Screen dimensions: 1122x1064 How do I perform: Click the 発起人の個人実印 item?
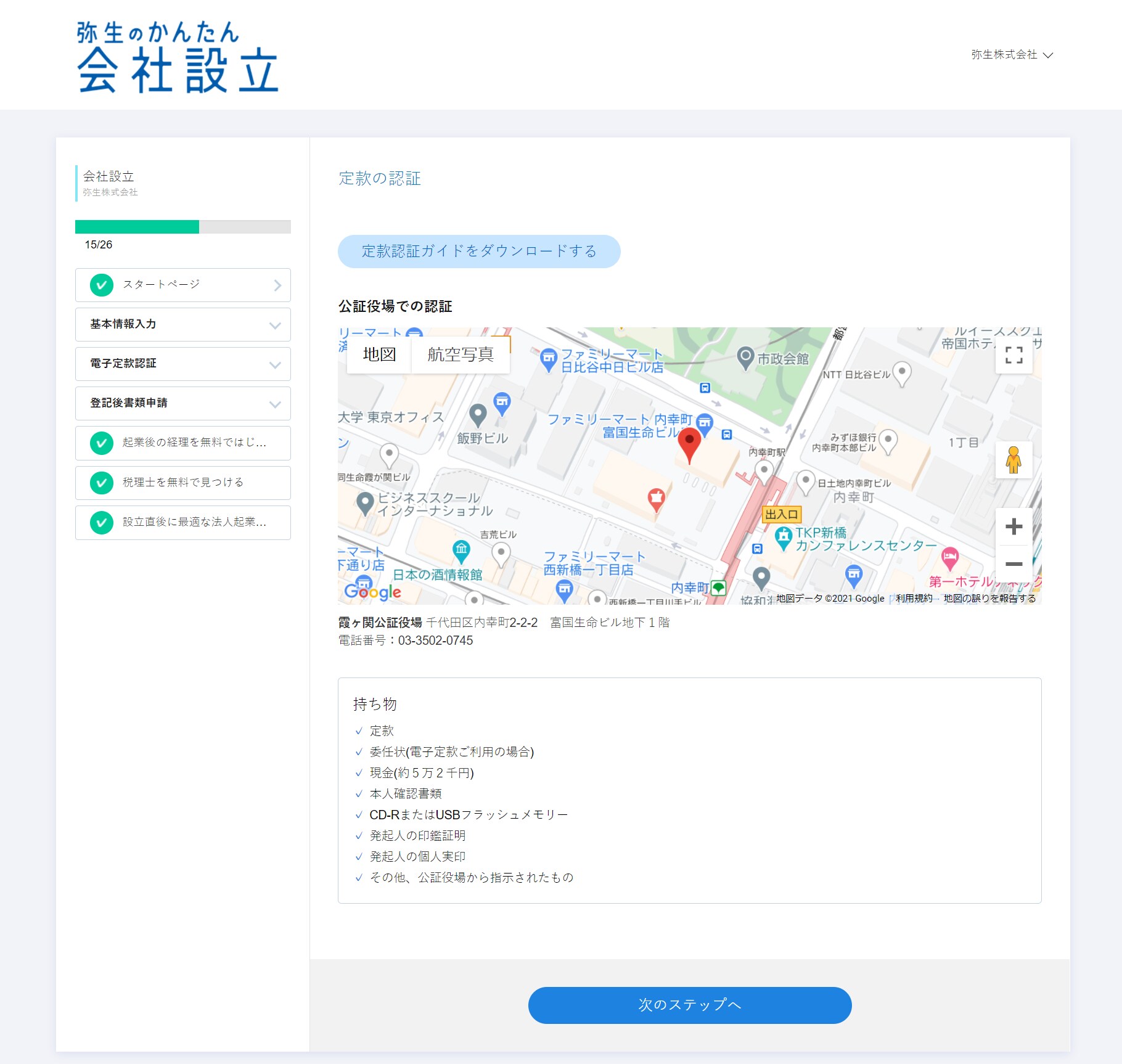[417, 856]
